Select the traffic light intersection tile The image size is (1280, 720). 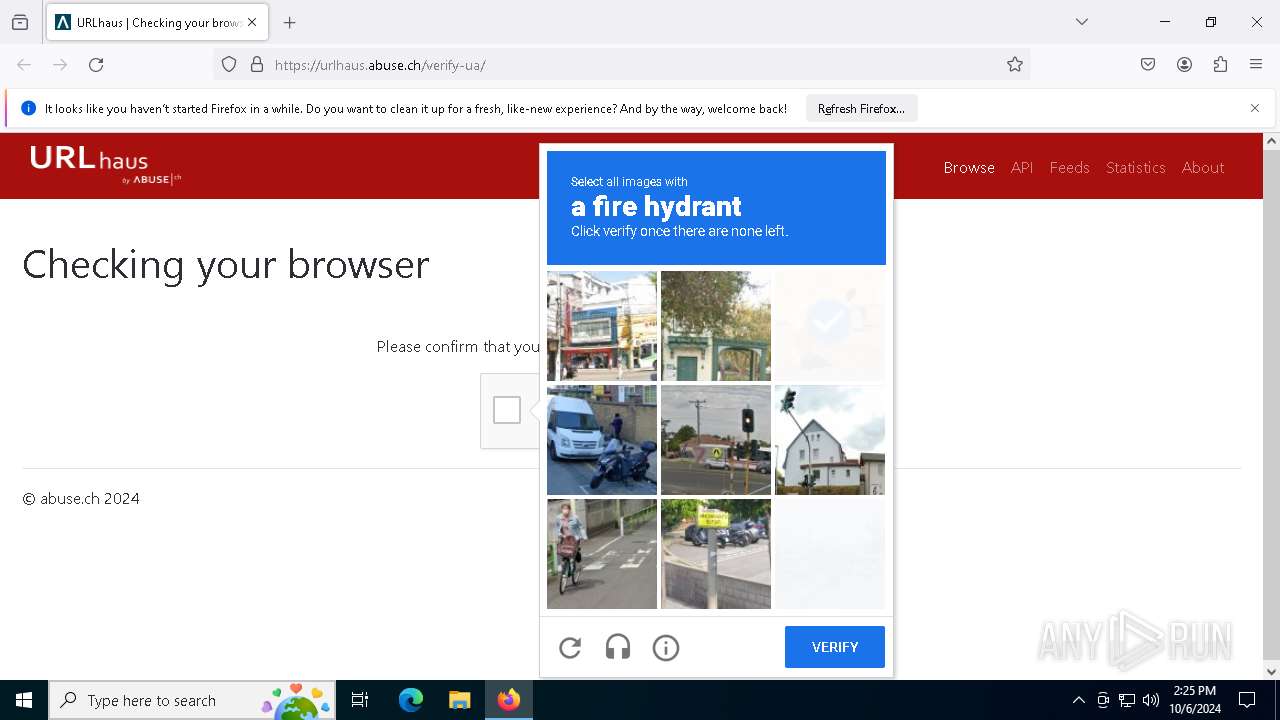(716, 440)
